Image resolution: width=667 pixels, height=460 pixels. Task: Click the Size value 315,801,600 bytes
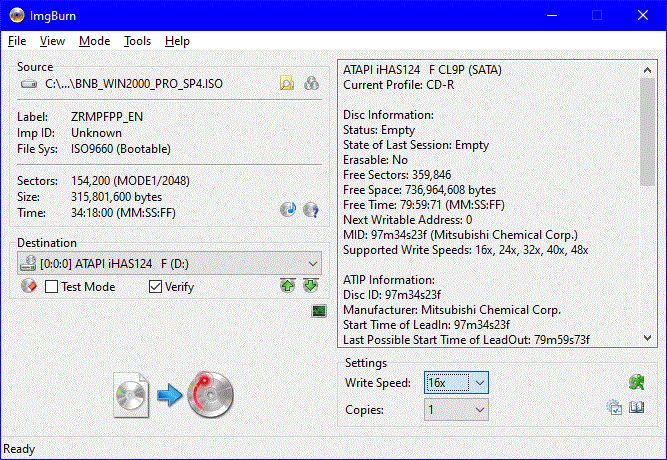pyautogui.click(x=117, y=197)
